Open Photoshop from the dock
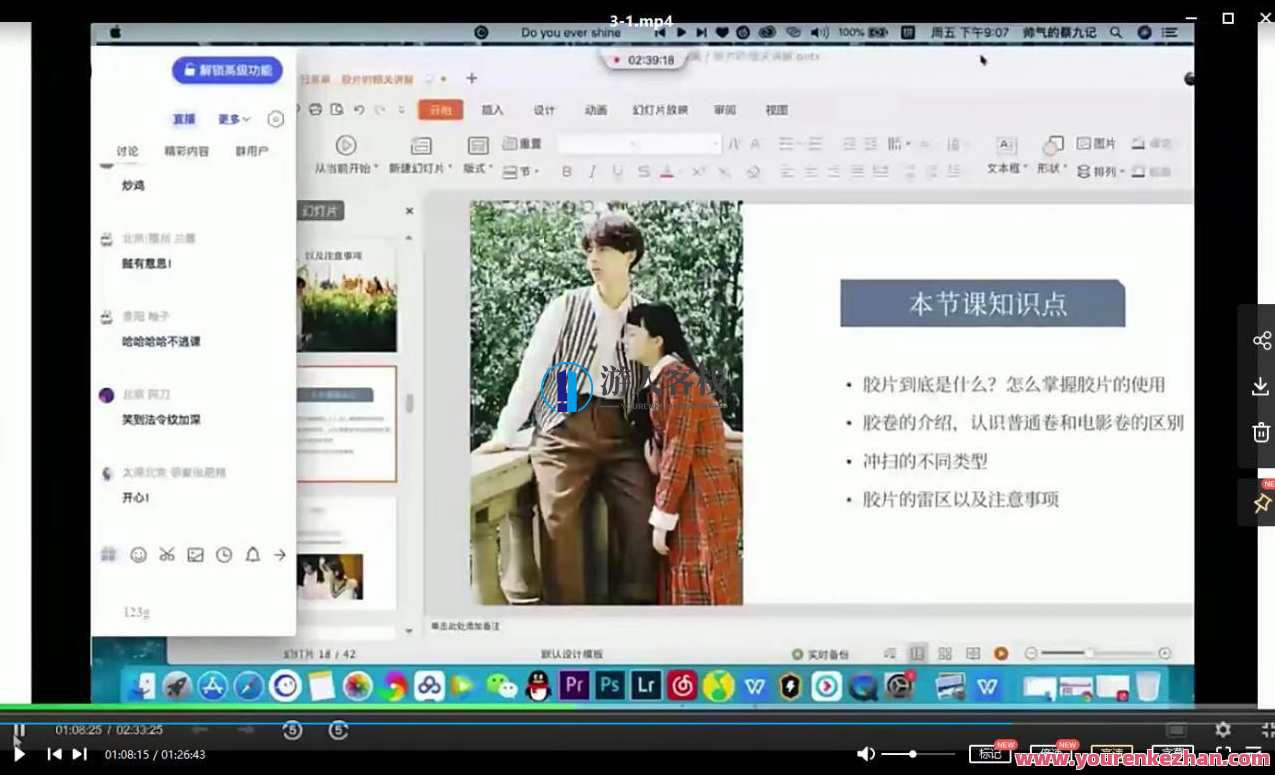Screen dimensions: 1275x775 point(608,686)
